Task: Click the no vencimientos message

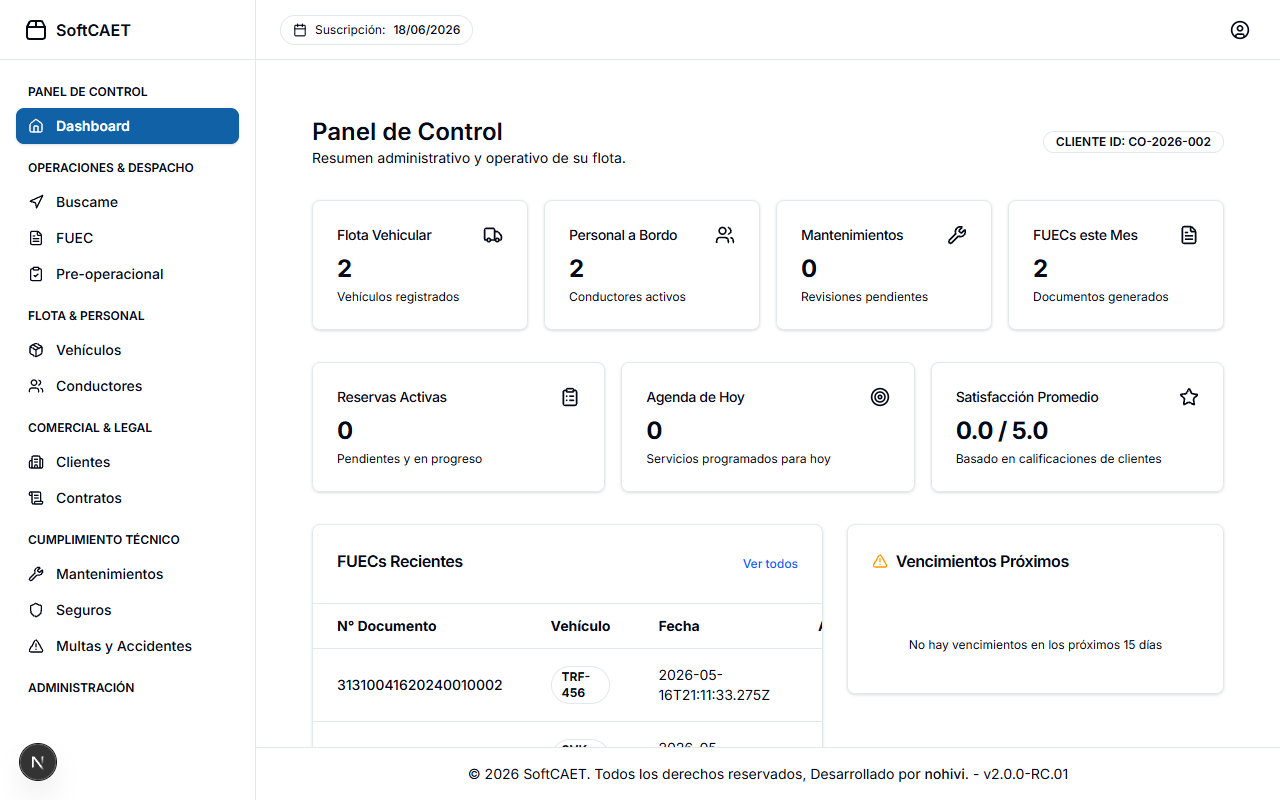Action: (1035, 645)
